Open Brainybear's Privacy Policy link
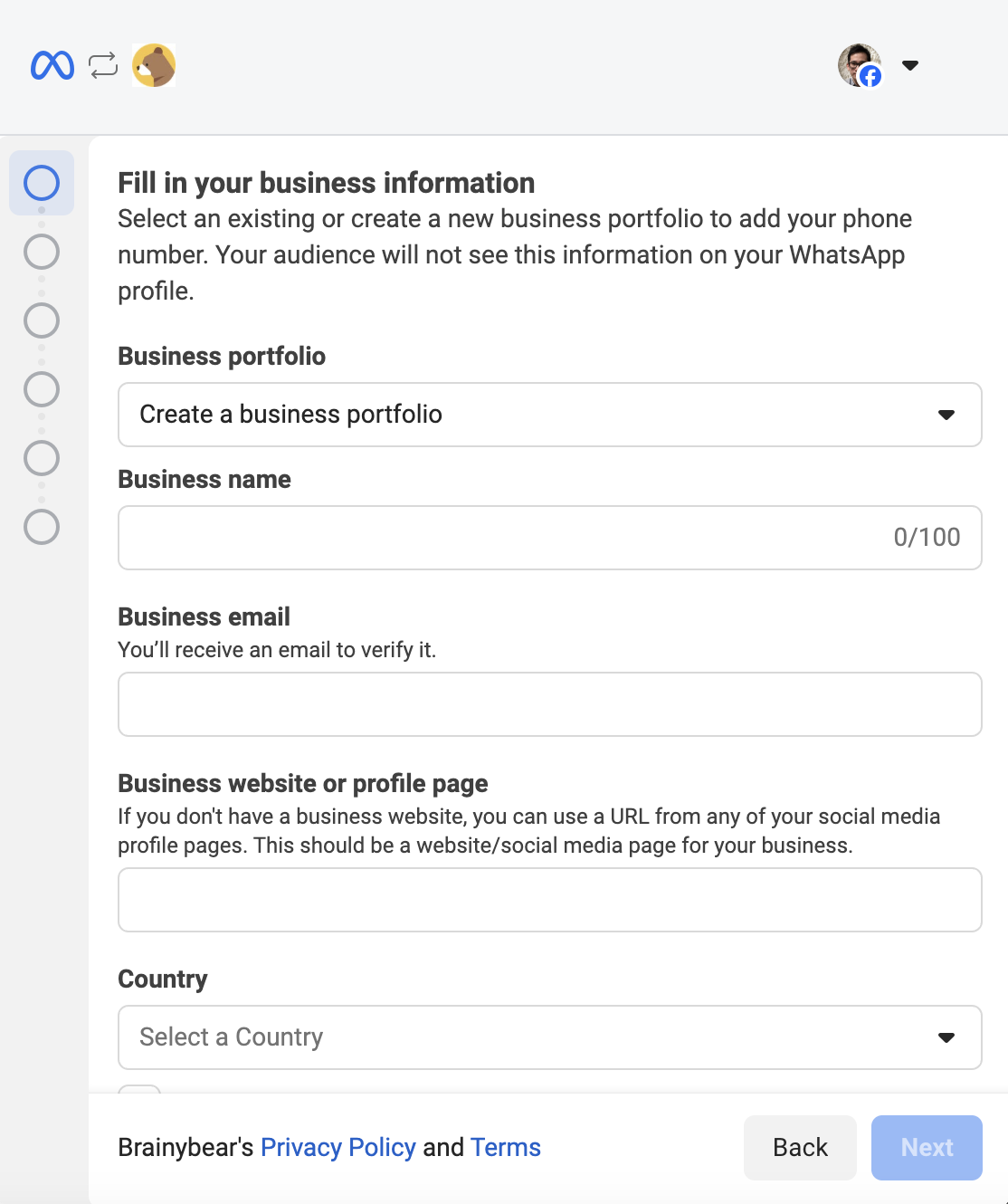The width and height of the screenshot is (1008, 1204). tap(338, 1148)
